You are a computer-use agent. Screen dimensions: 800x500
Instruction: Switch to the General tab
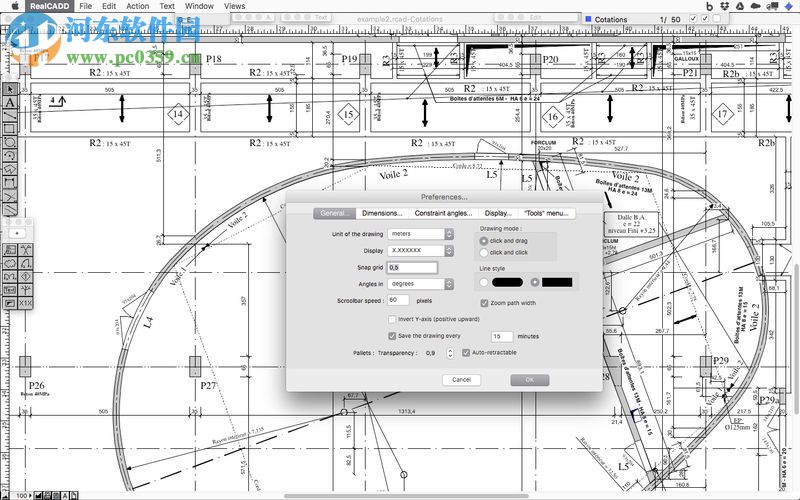pyautogui.click(x=335, y=213)
